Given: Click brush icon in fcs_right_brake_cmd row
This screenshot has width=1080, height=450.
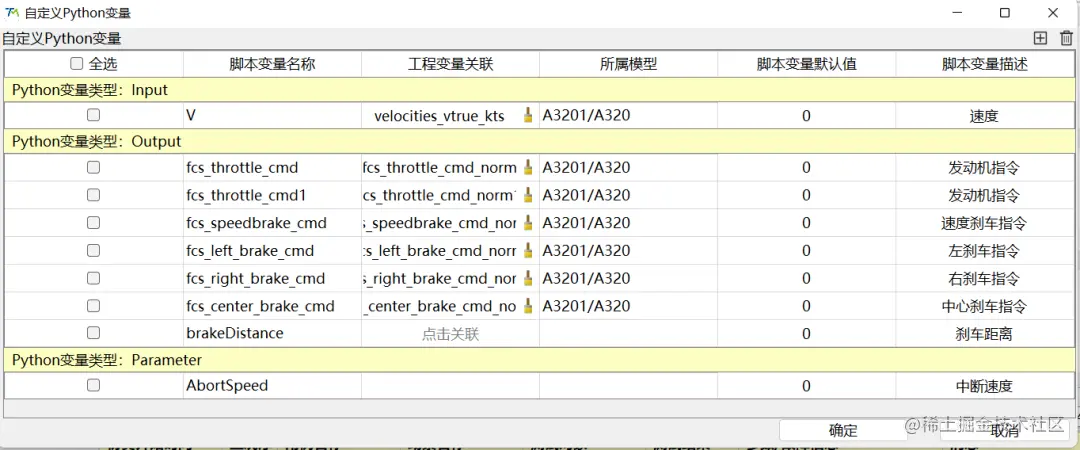Looking at the screenshot, I should (x=528, y=278).
